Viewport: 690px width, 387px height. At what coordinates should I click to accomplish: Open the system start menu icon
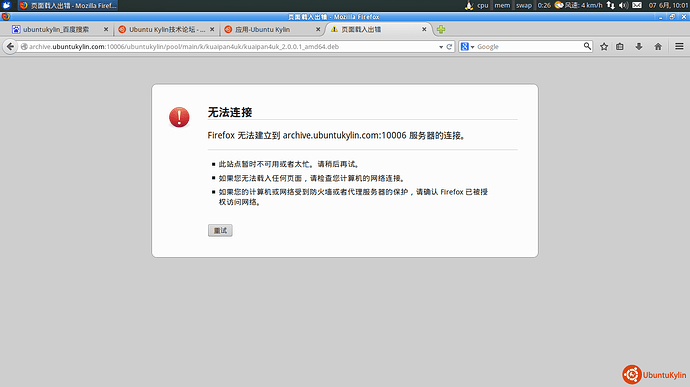click(7, 5)
